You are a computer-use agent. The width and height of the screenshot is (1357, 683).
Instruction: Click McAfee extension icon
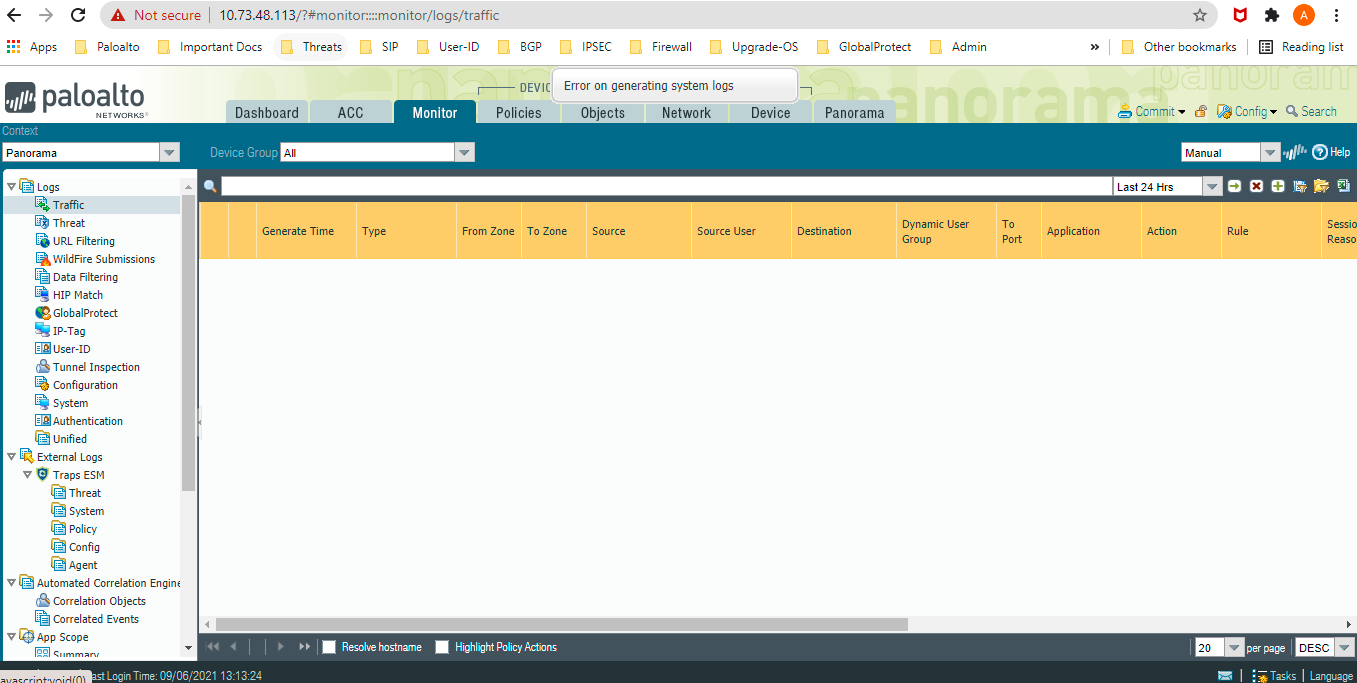pos(1241,15)
